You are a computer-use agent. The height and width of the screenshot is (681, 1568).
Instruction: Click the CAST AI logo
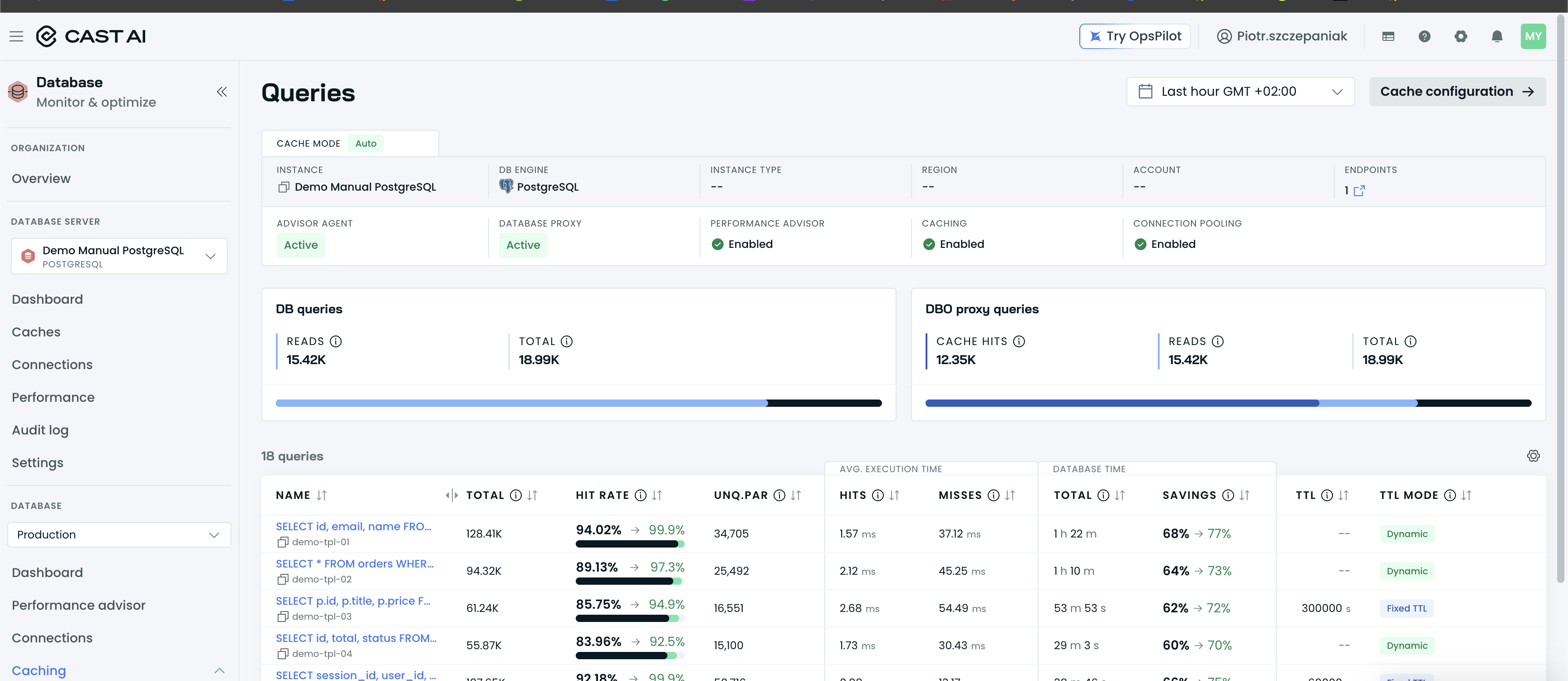[x=91, y=37]
